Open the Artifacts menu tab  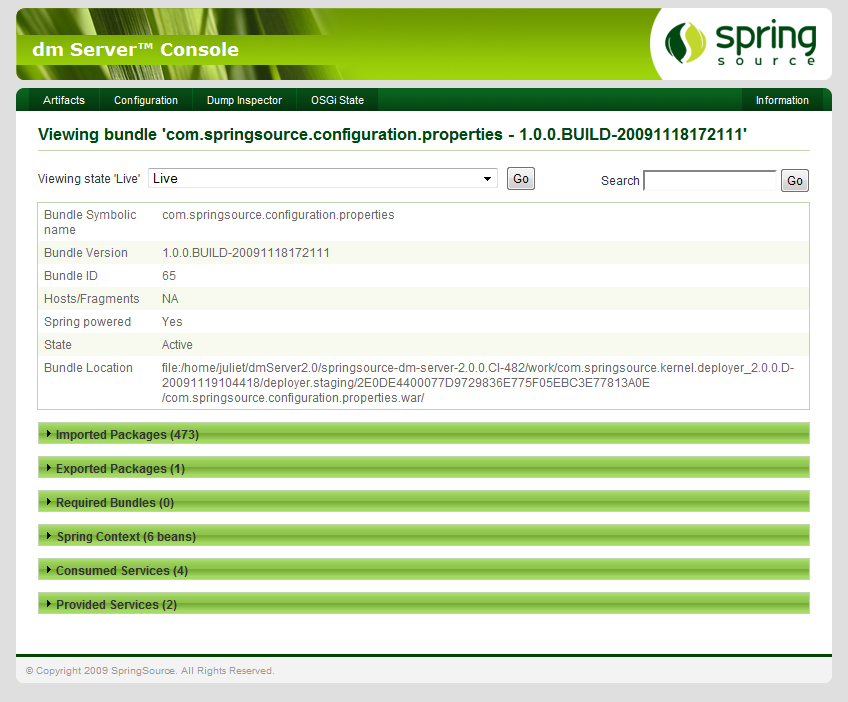pos(64,100)
